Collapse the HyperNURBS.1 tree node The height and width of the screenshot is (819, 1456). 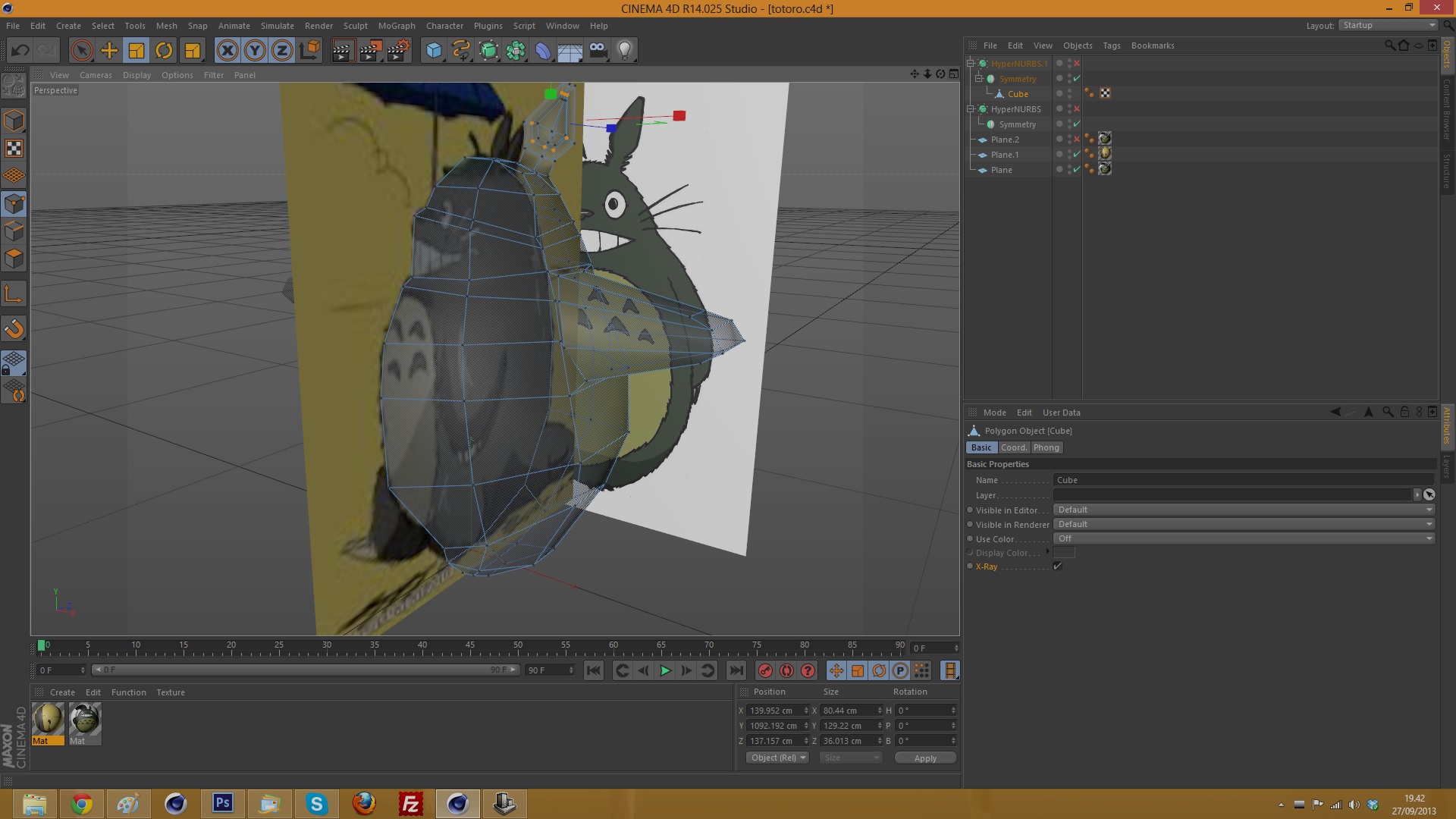tap(971, 64)
